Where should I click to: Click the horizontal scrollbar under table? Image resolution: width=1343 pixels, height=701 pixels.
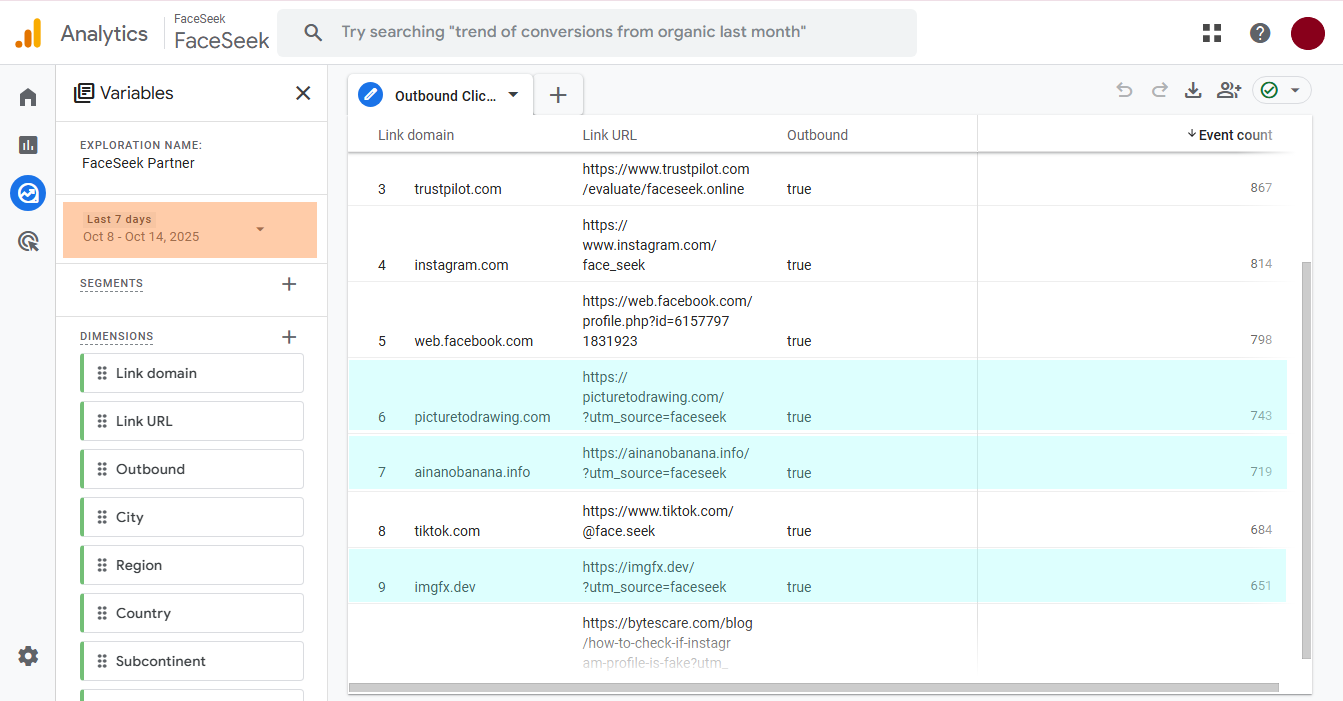click(x=813, y=687)
